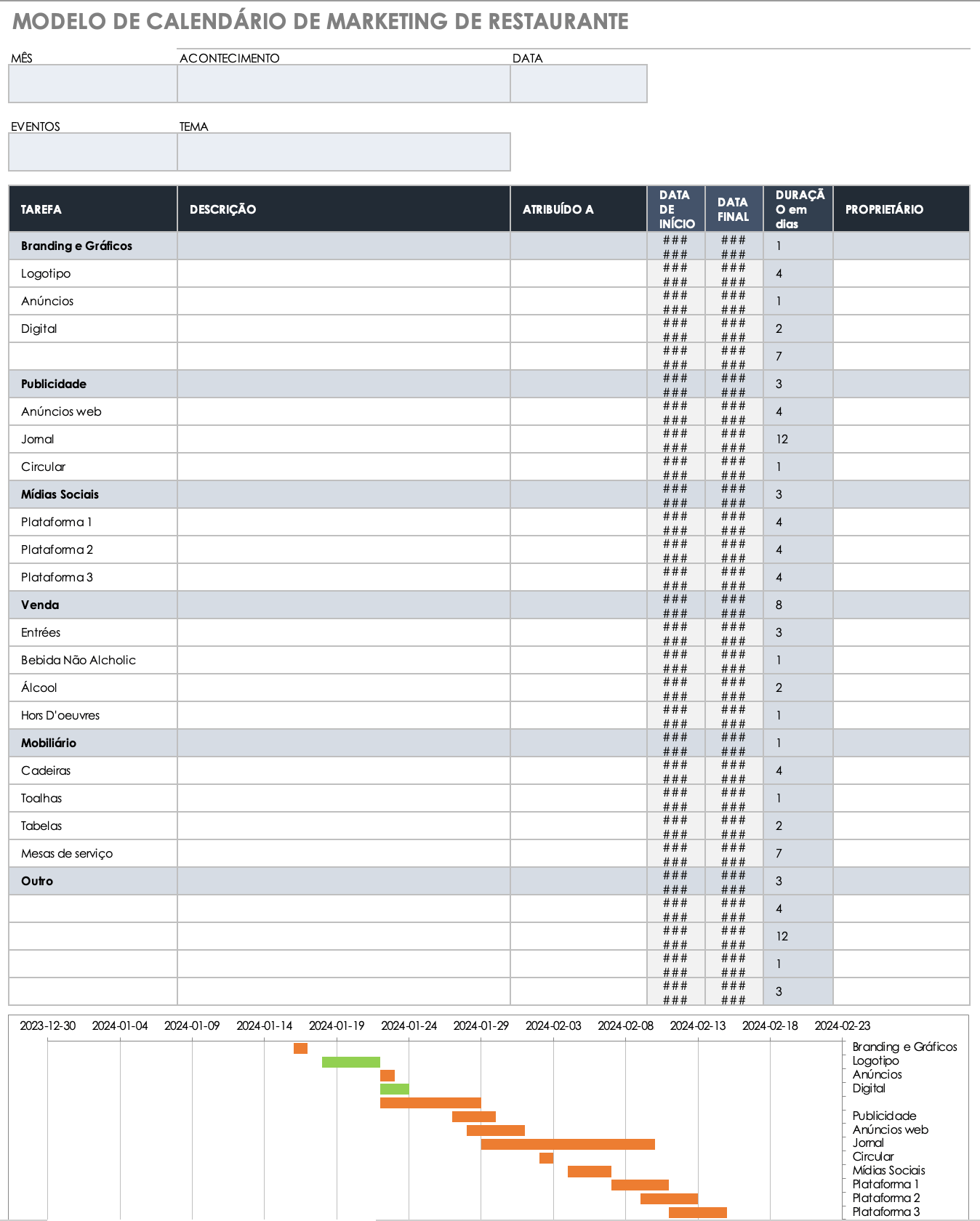
Task: Click the Circular task cell
Action: pyautogui.click(x=93, y=467)
